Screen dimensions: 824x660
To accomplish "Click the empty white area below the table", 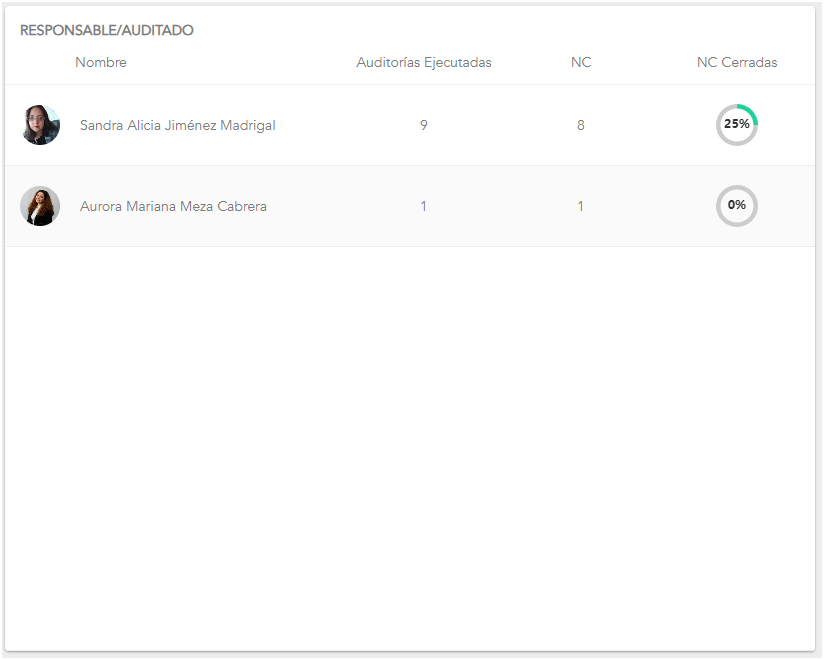I will click(410, 450).
